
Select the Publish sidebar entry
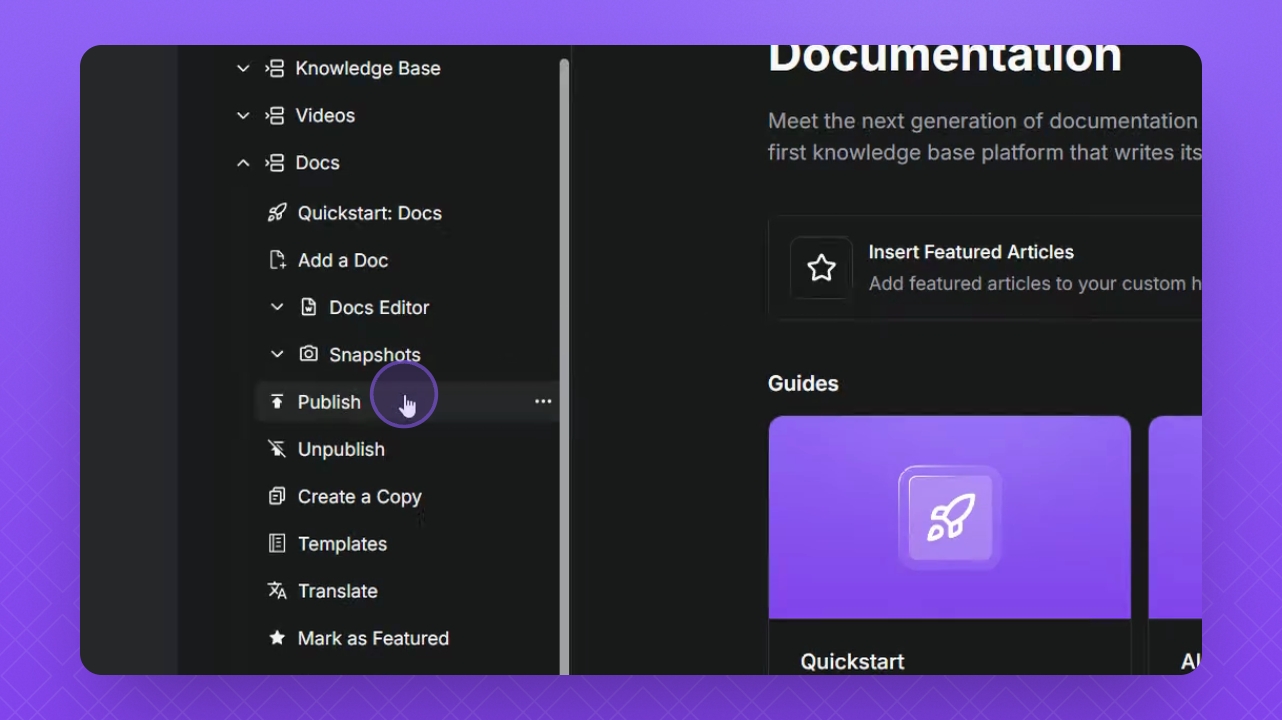click(407, 401)
